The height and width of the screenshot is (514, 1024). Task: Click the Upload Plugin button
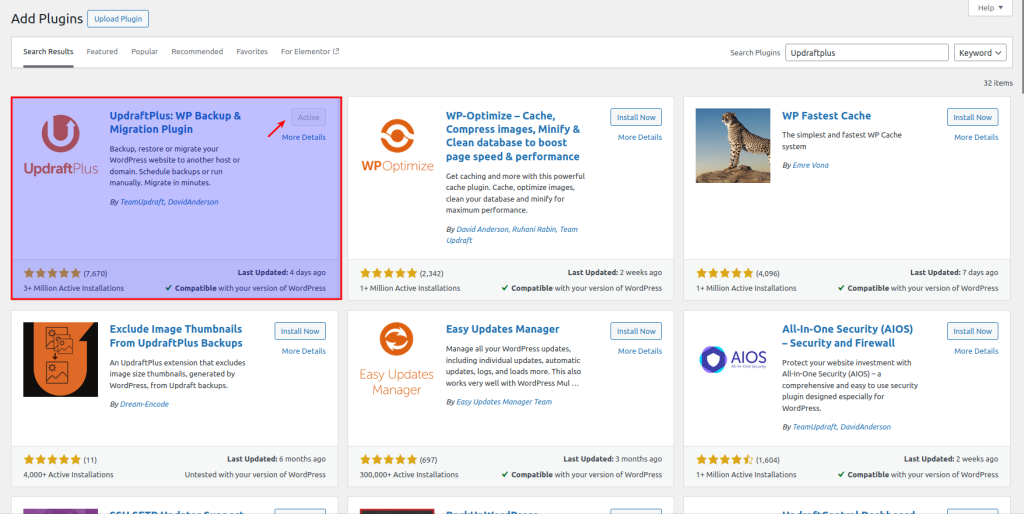point(118,19)
